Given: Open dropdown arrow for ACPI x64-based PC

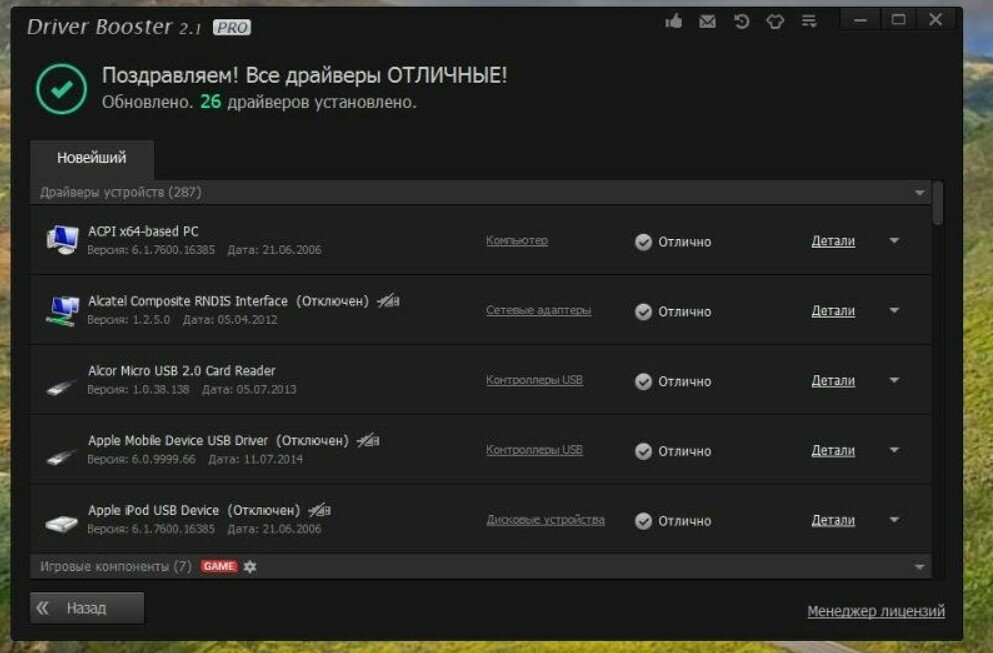Looking at the screenshot, I should point(894,241).
